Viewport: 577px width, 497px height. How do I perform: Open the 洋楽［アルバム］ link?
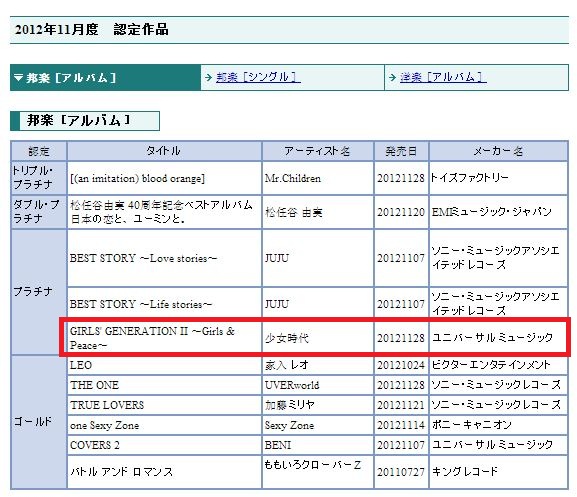(443, 77)
